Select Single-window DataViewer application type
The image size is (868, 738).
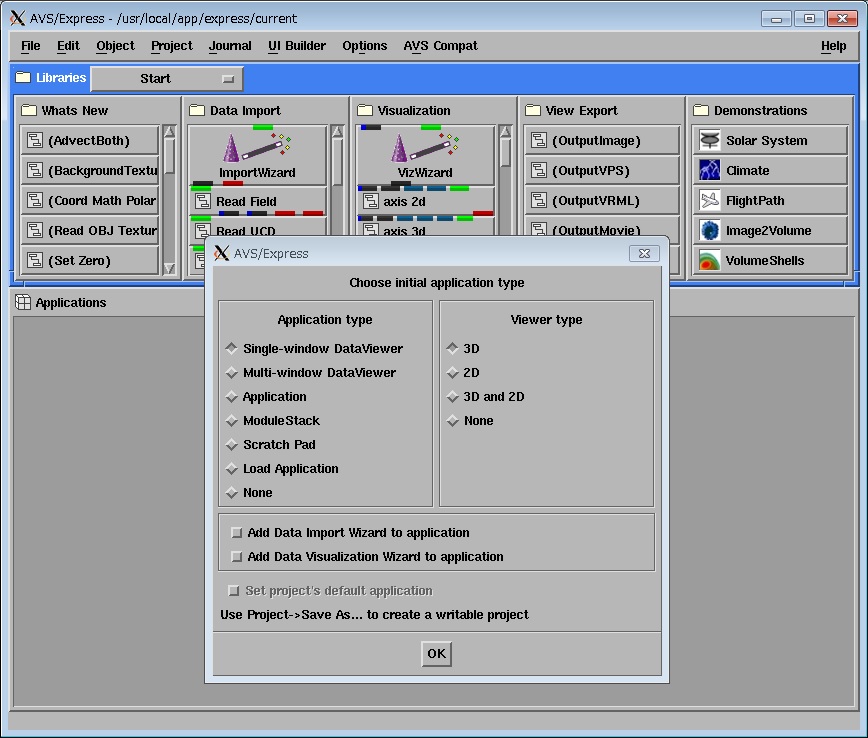click(x=232, y=349)
